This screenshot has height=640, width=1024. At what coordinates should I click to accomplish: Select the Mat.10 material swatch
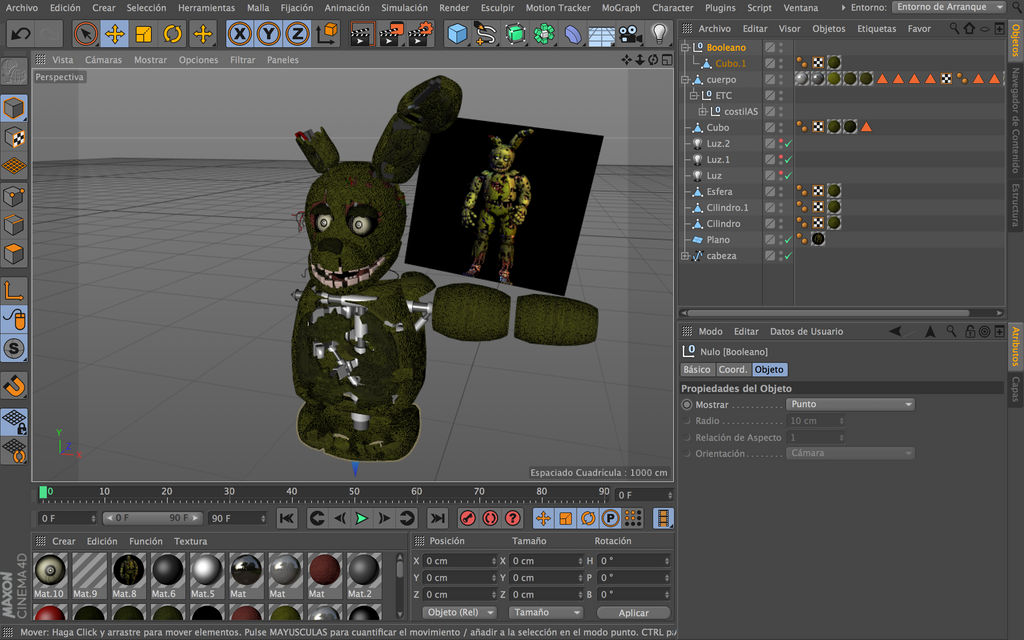click(50, 575)
